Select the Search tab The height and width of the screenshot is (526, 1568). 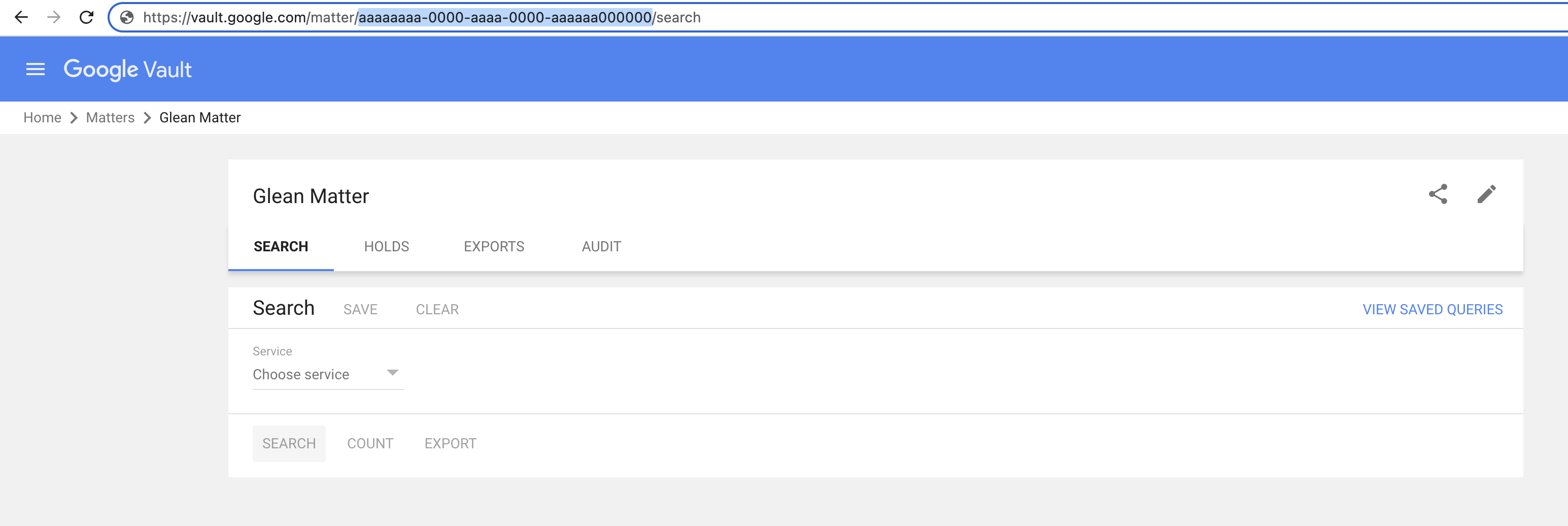click(281, 247)
